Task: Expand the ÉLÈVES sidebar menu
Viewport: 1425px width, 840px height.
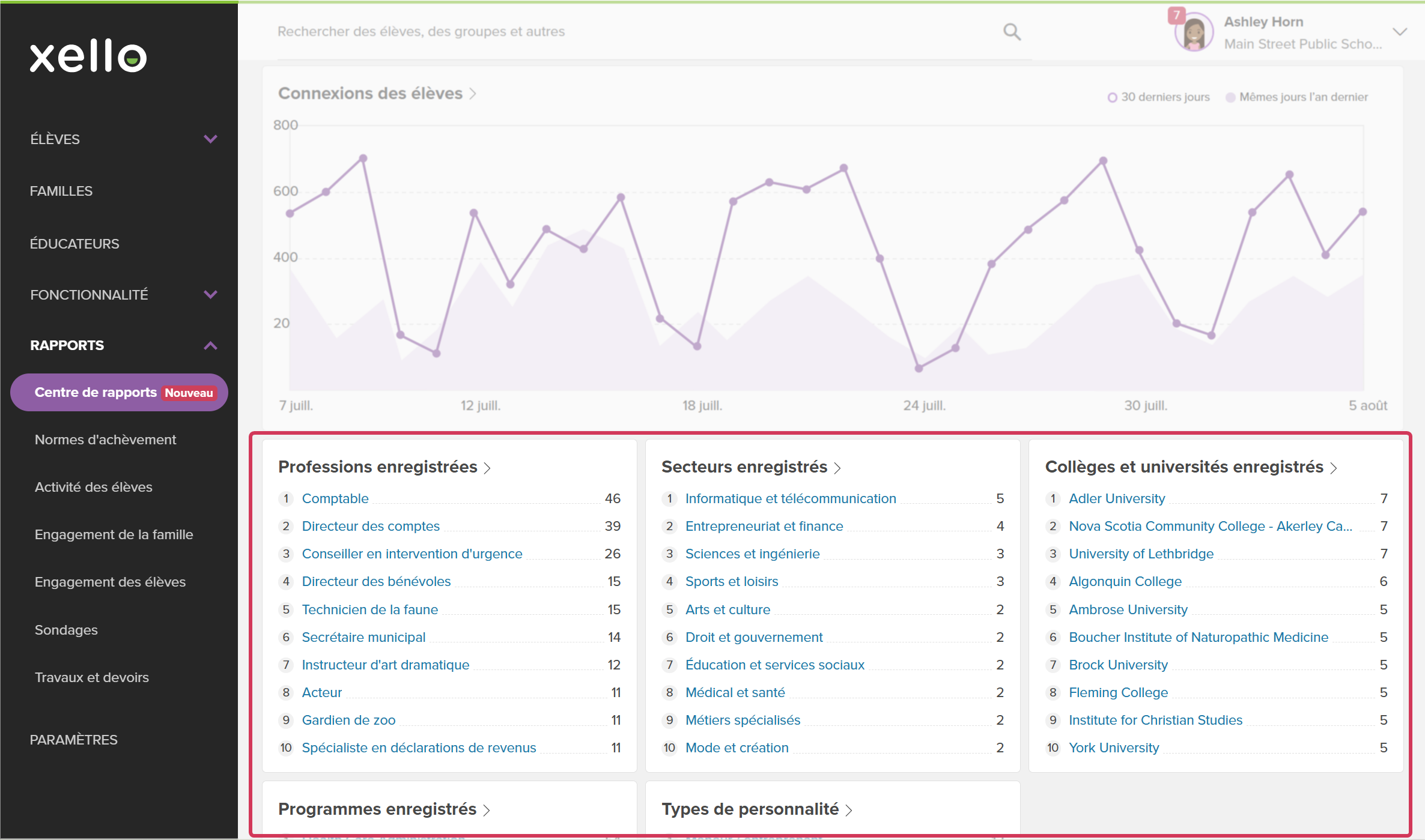Action: [x=210, y=139]
